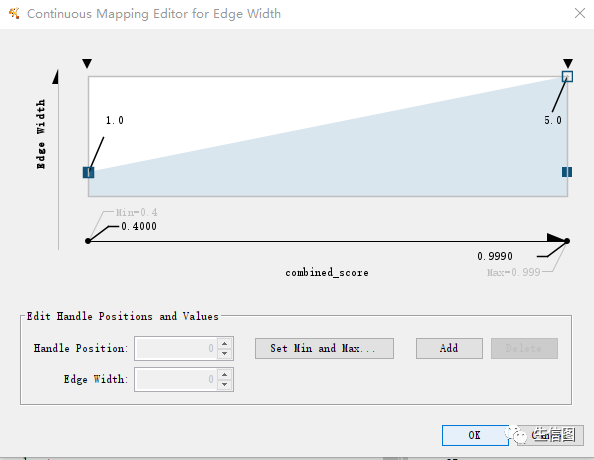This screenshot has height=460, width=594.
Task: Select the left black triangle handle marker
Action: tap(87, 63)
